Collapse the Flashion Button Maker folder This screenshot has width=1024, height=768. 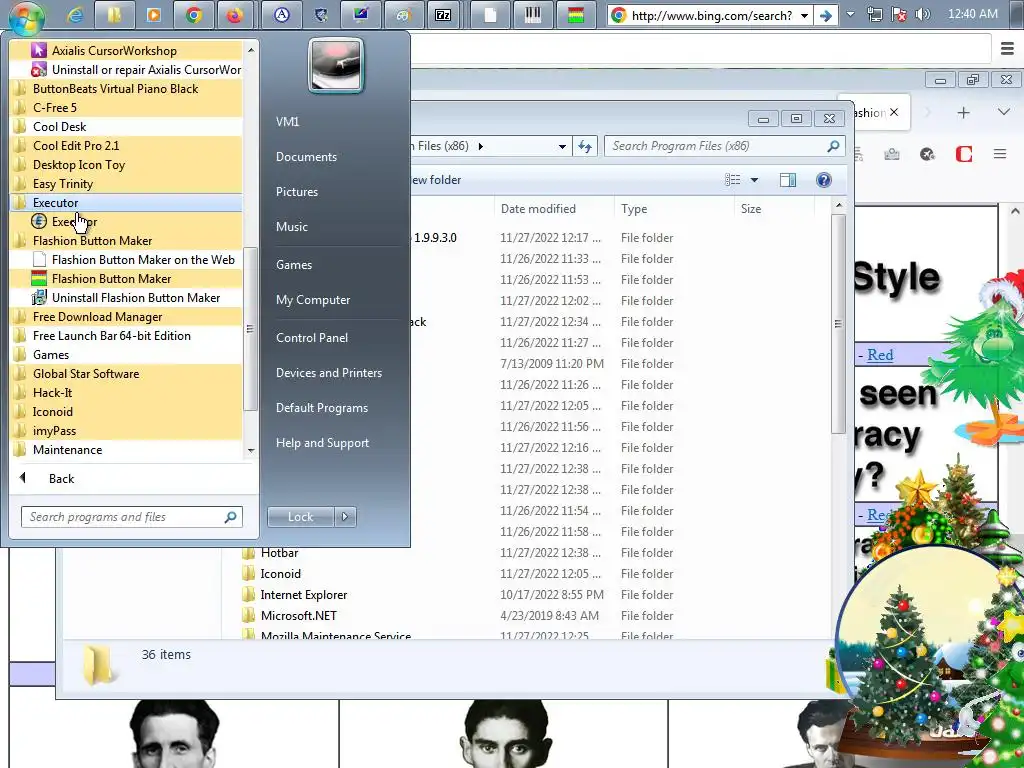pos(126,240)
